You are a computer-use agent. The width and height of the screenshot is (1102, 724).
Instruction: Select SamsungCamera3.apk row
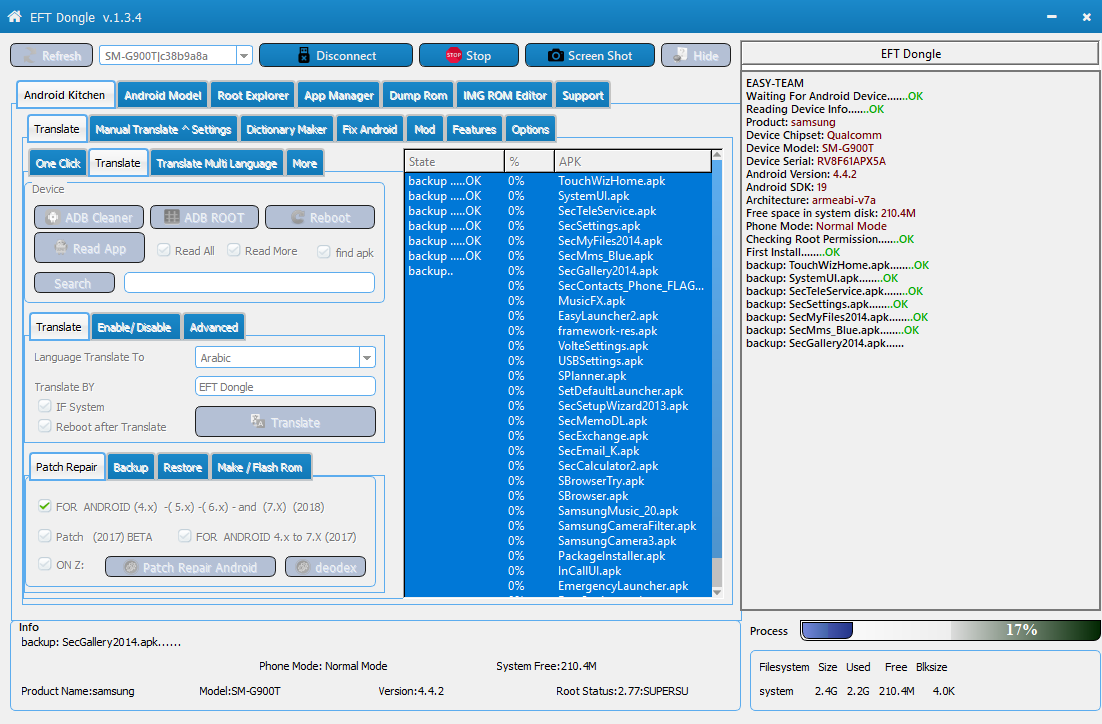pos(559,541)
